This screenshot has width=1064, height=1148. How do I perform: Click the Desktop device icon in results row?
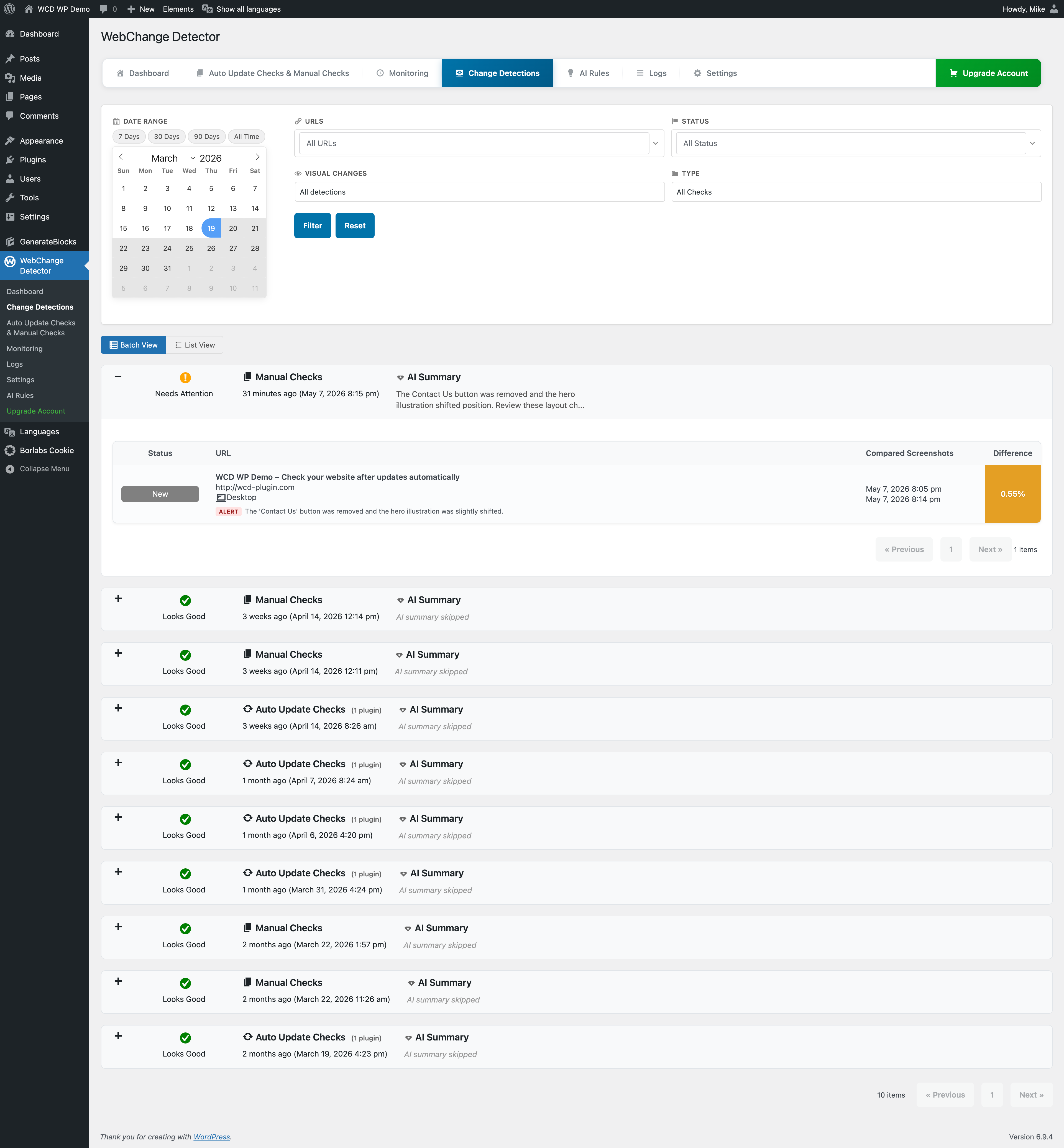pos(221,498)
